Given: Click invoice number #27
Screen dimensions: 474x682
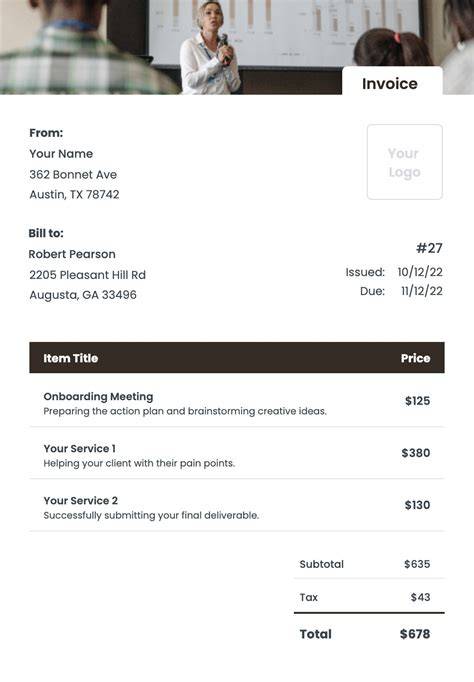Looking at the screenshot, I should (x=429, y=248).
